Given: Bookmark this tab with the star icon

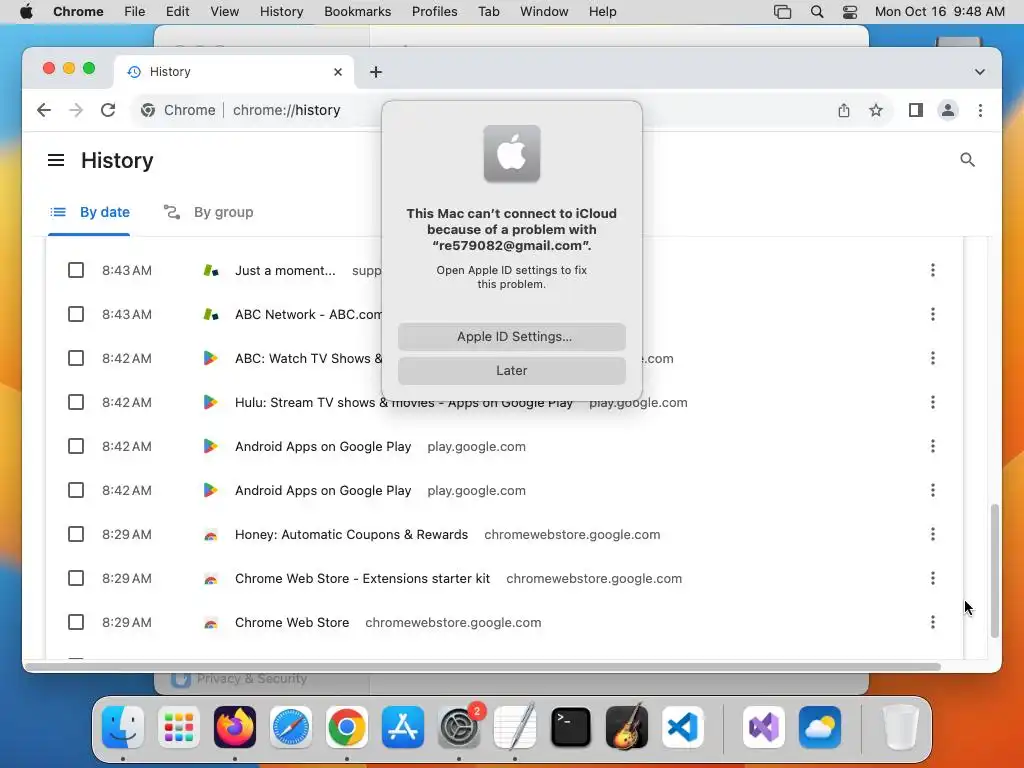Looking at the screenshot, I should pyautogui.click(x=876, y=110).
